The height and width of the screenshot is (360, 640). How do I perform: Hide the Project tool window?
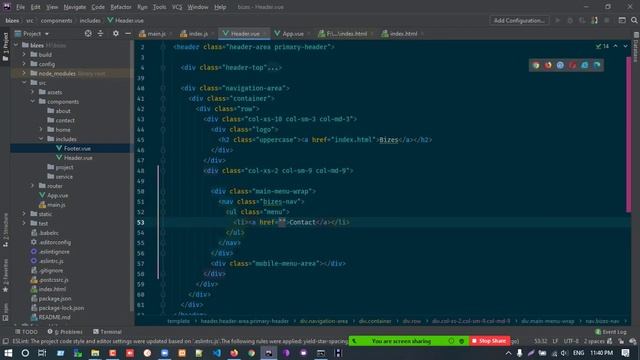[128, 33]
